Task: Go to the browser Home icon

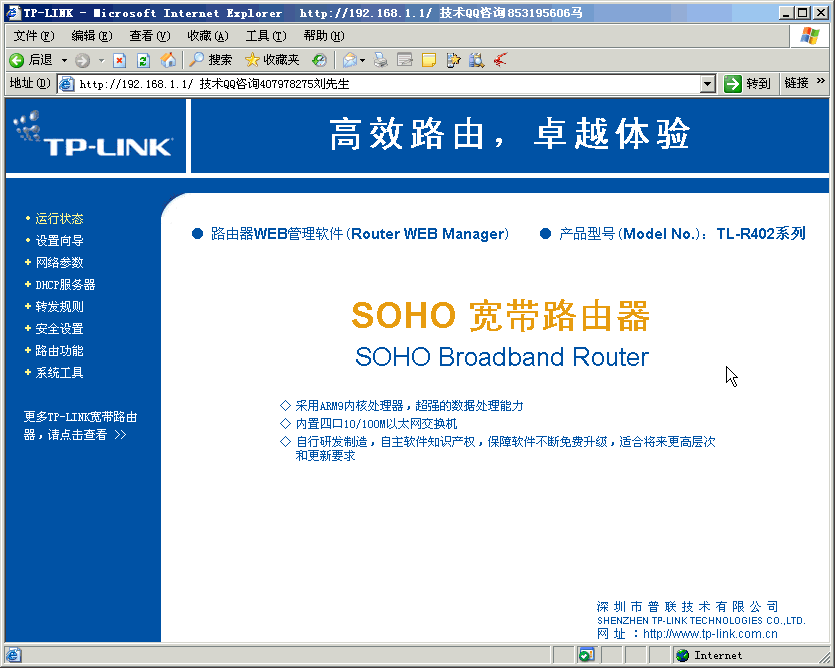Action: tap(168, 60)
